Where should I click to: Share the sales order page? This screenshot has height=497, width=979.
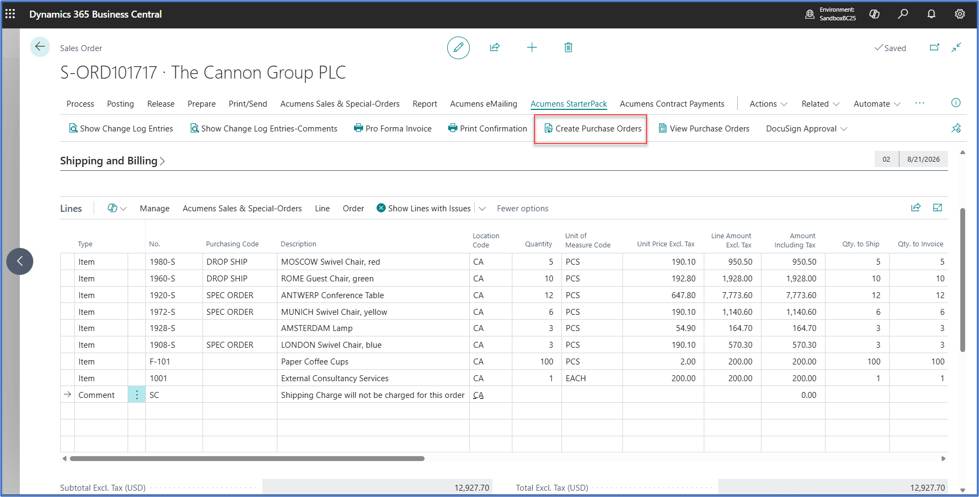pyautogui.click(x=494, y=47)
